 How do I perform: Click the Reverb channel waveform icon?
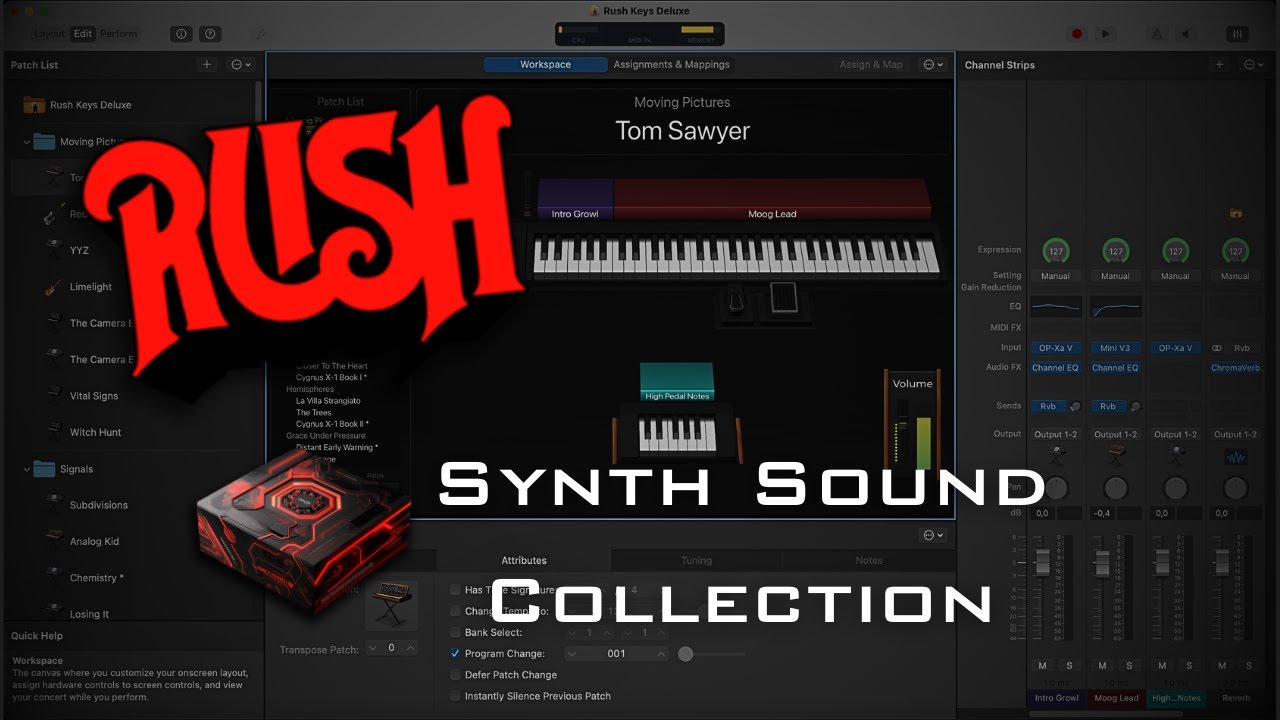click(x=1235, y=456)
